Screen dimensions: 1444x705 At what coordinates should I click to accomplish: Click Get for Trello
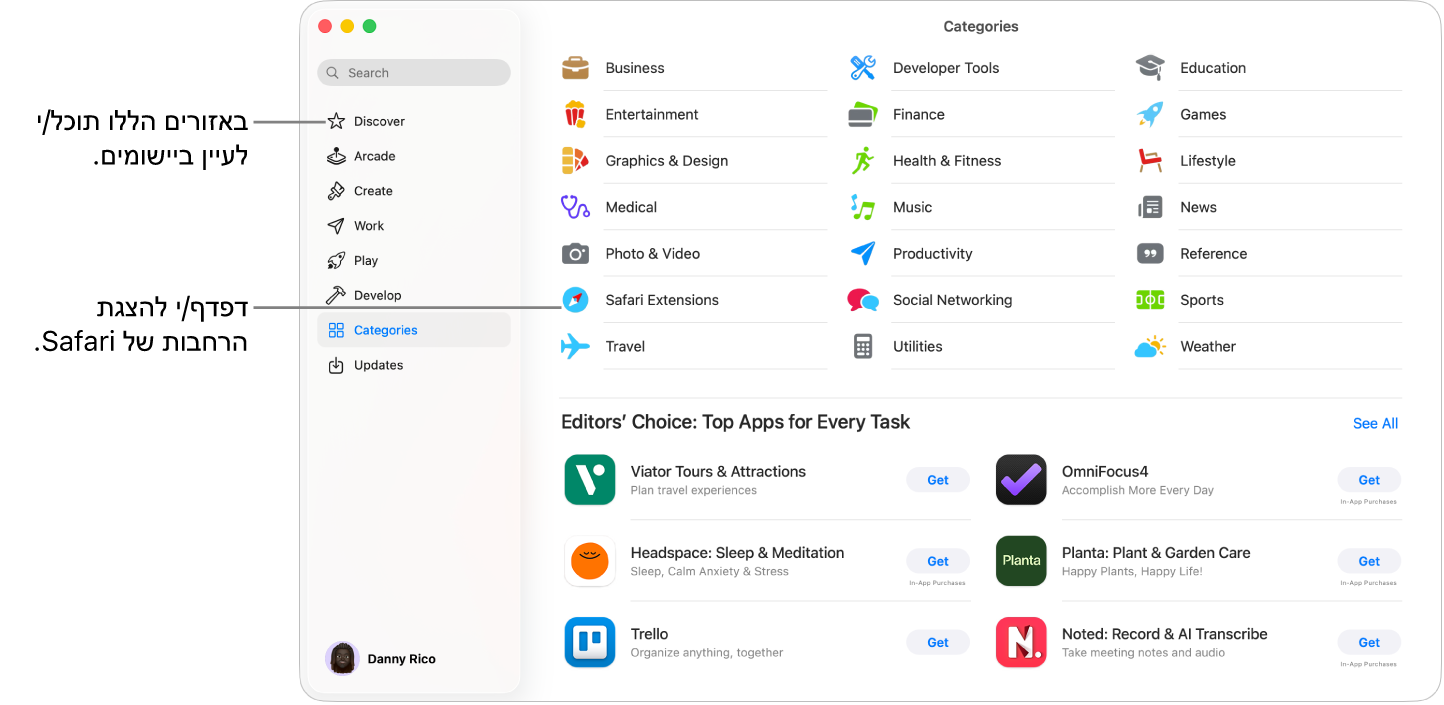pos(938,643)
